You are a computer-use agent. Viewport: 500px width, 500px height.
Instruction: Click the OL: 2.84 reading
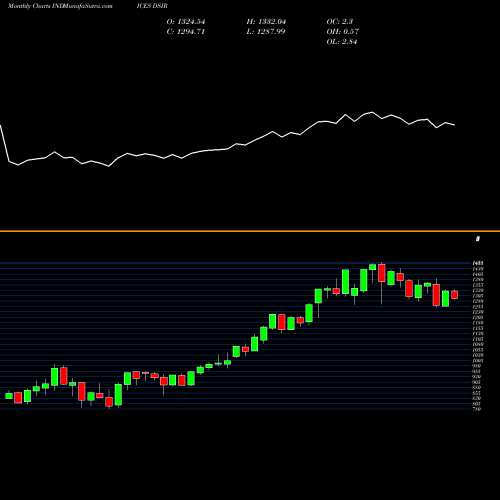click(342, 42)
